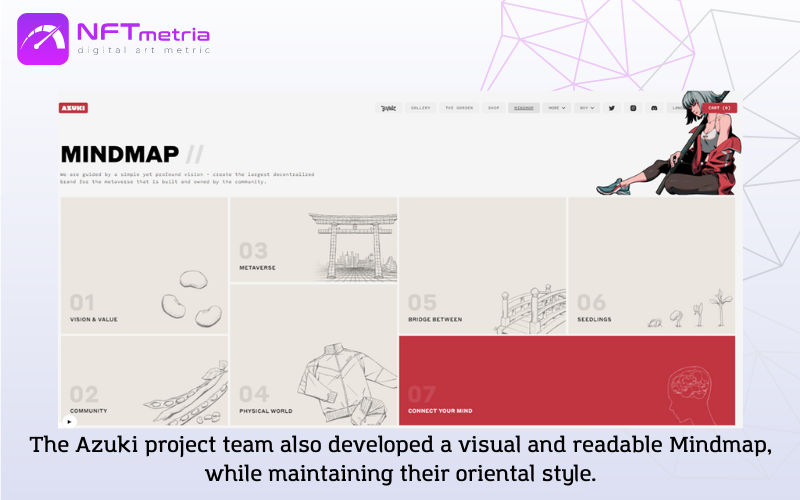
Task: Expand the Buy dropdown menu
Action: tap(587, 108)
